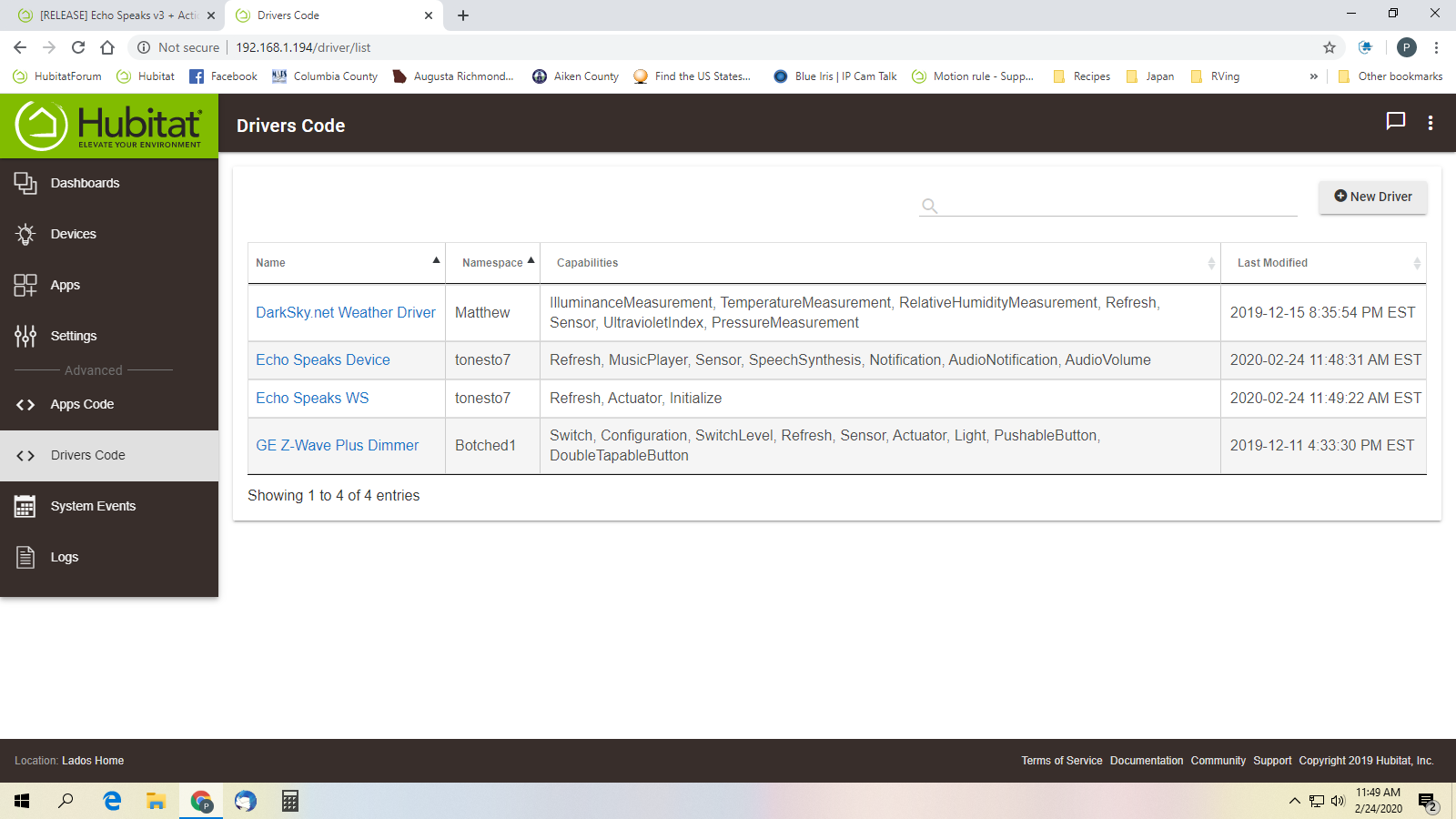The height and width of the screenshot is (819, 1456).
Task: Bookmark this page with the star icon
Action: [1330, 47]
